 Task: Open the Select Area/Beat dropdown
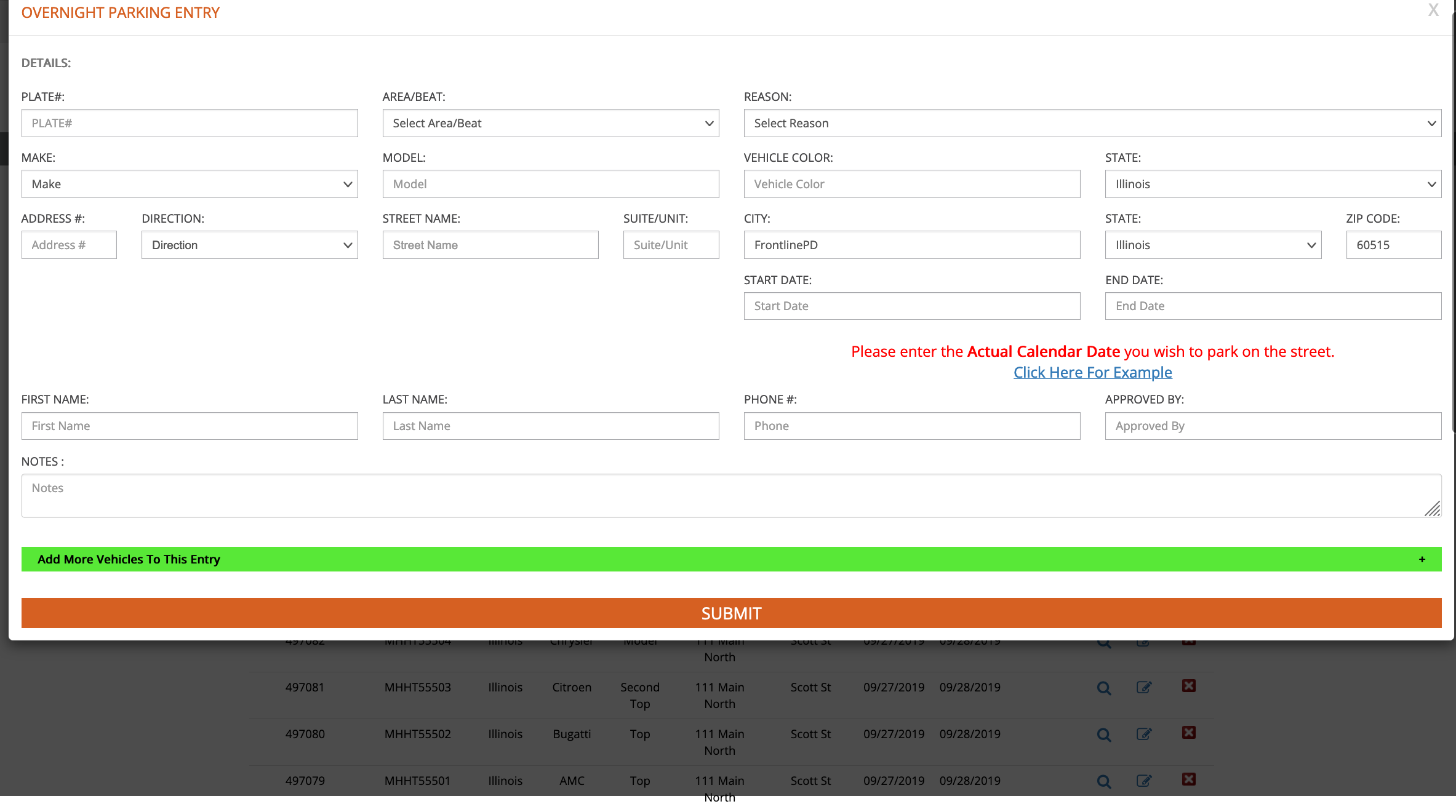point(550,123)
